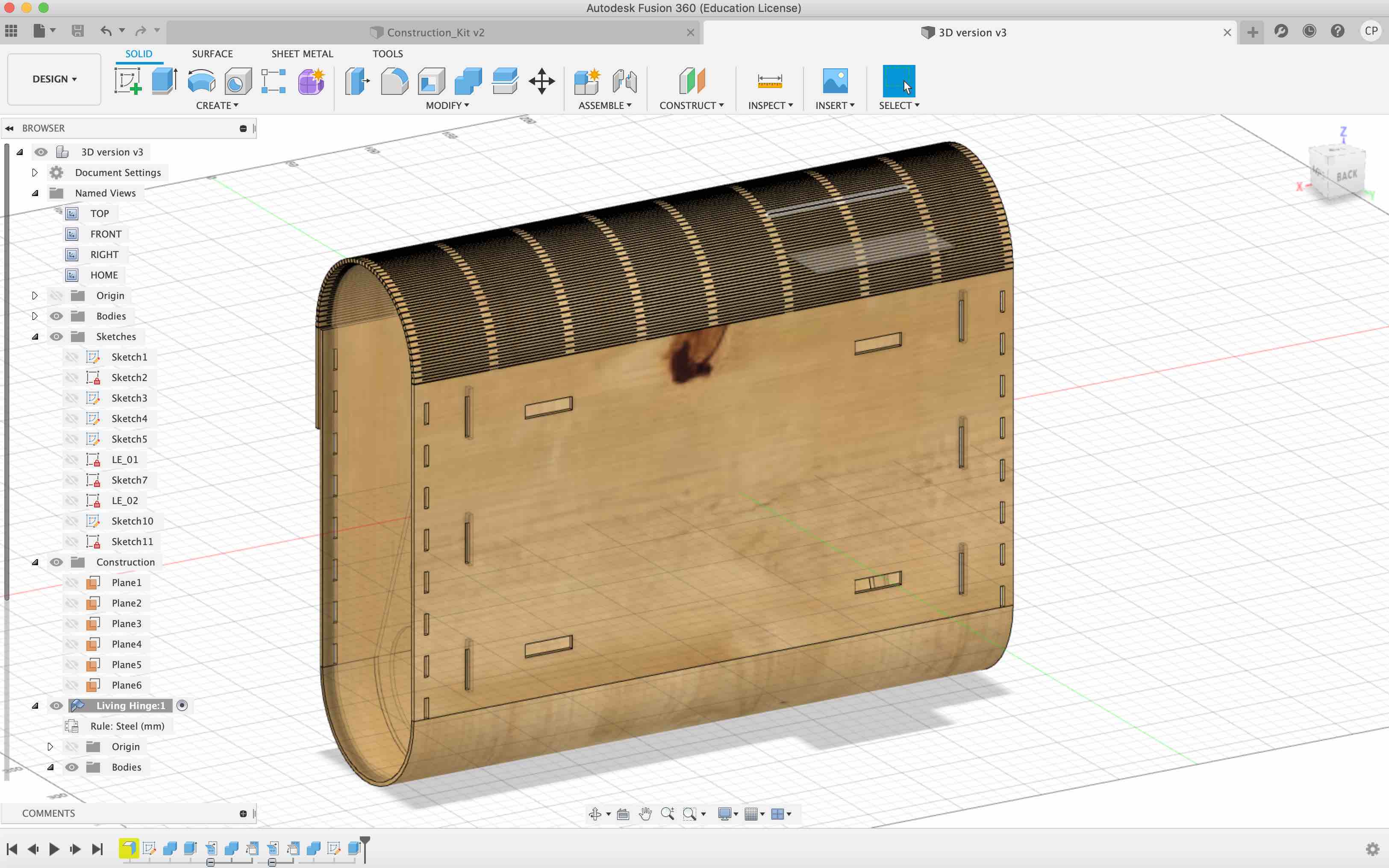Viewport: 1389px width, 868px height.
Task: Go to FRONT named view
Action: pyautogui.click(x=106, y=234)
